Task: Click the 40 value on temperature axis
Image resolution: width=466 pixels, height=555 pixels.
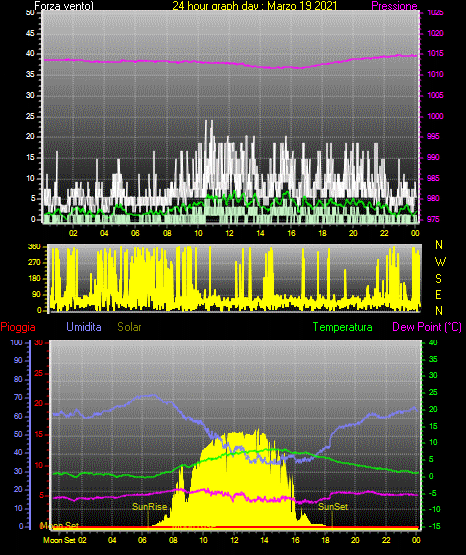Action: pyautogui.click(x=433, y=343)
